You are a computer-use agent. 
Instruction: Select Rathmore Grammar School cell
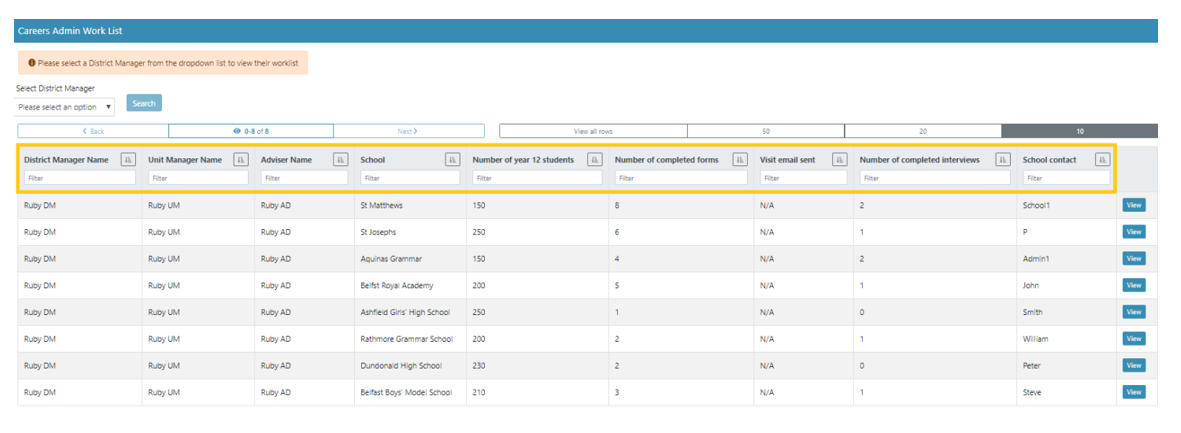click(410, 339)
